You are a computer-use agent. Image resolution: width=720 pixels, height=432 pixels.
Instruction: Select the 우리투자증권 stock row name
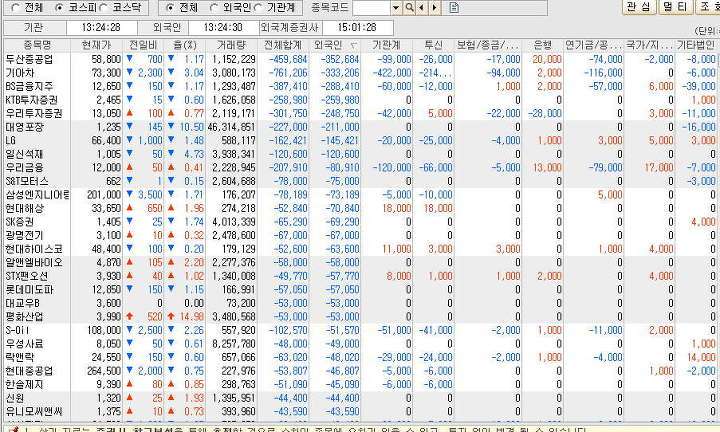tap(34, 113)
